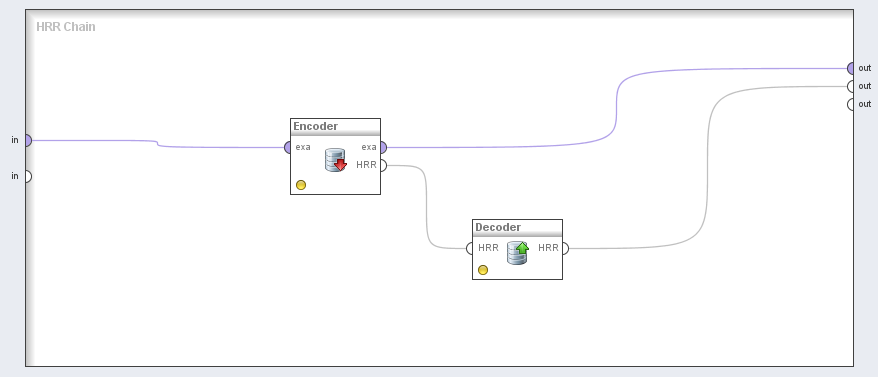Click the yellow status indicator on Encoder
Screen dimensions: 878x377
tap(301, 185)
